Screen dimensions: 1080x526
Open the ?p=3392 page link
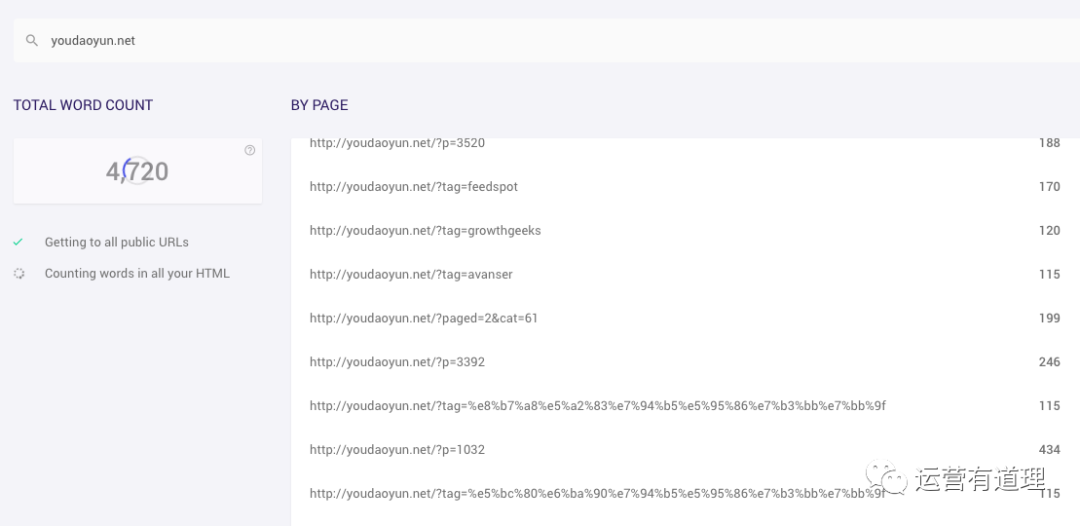pos(397,361)
